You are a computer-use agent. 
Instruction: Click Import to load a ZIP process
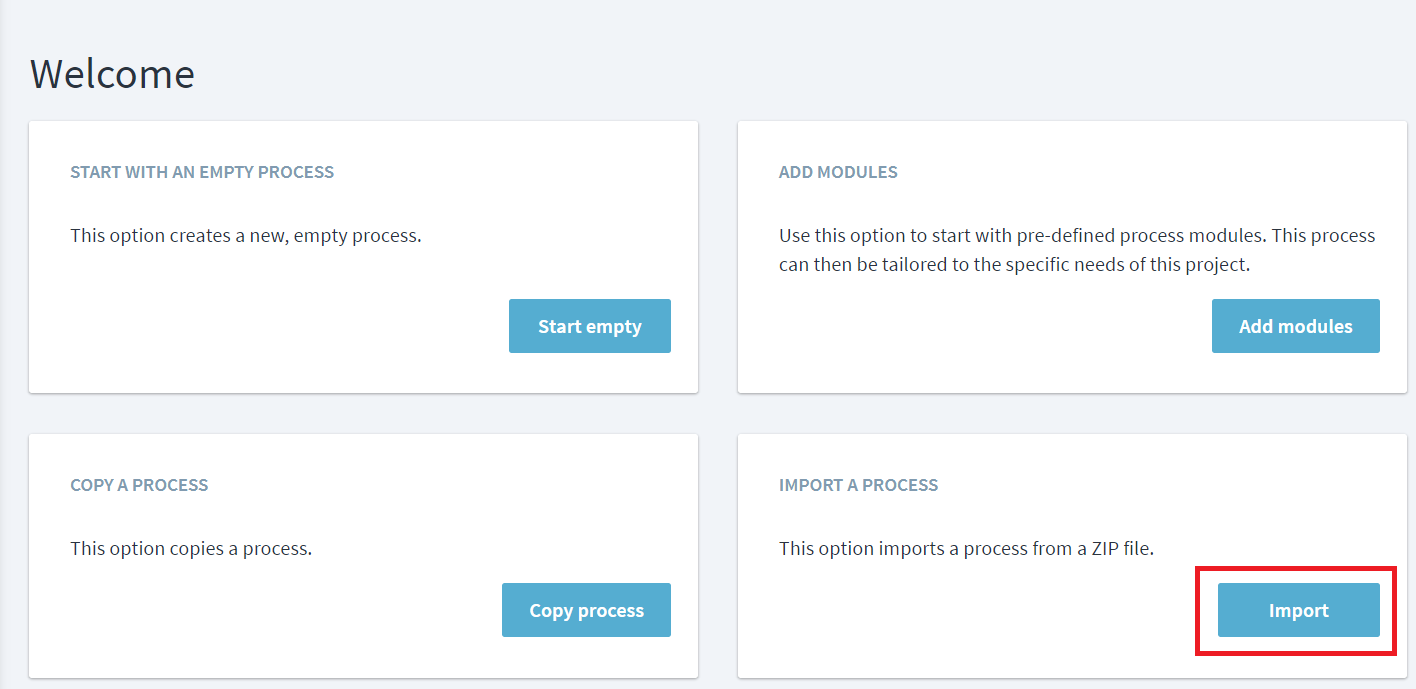[1298, 610]
